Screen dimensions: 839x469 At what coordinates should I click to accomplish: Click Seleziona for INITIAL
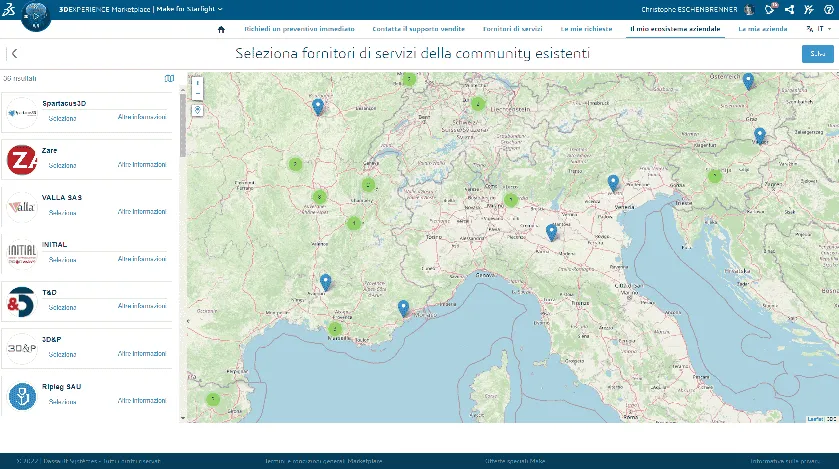tap(62, 260)
